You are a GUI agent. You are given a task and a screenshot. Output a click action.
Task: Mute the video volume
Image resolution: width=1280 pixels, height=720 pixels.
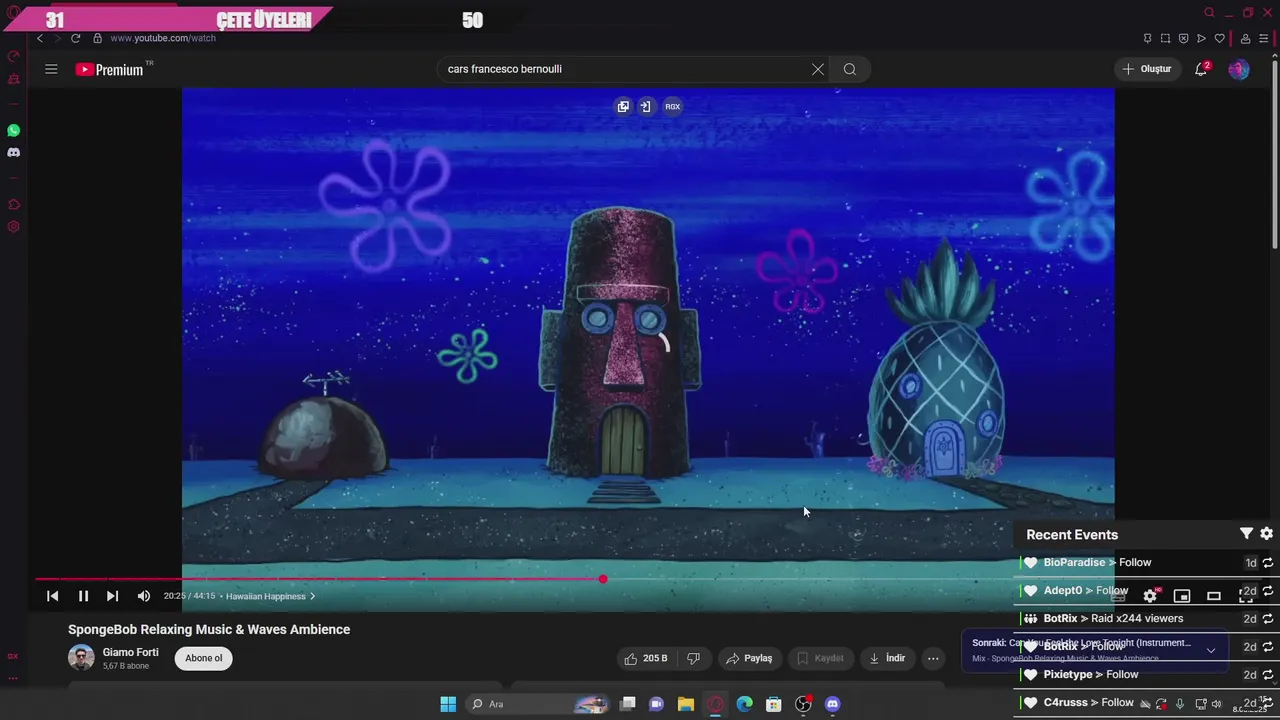[144, 596]
